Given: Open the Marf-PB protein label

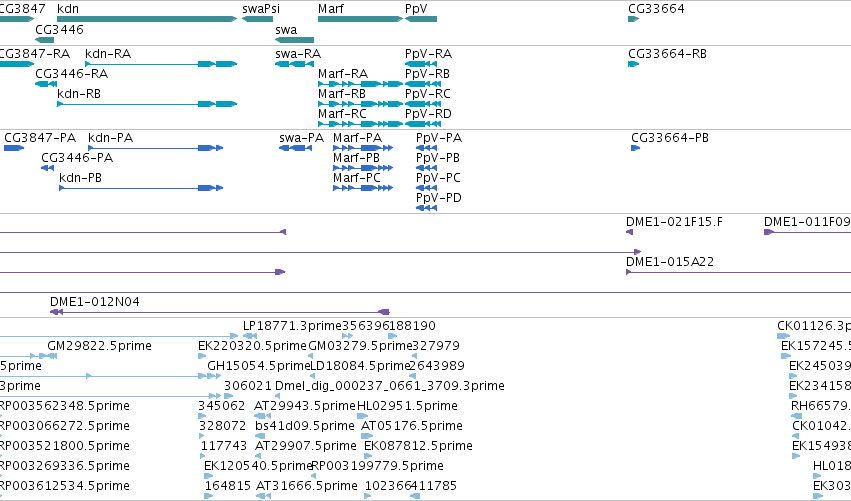Looking at the screenshot, I should (x=357, y=158).
